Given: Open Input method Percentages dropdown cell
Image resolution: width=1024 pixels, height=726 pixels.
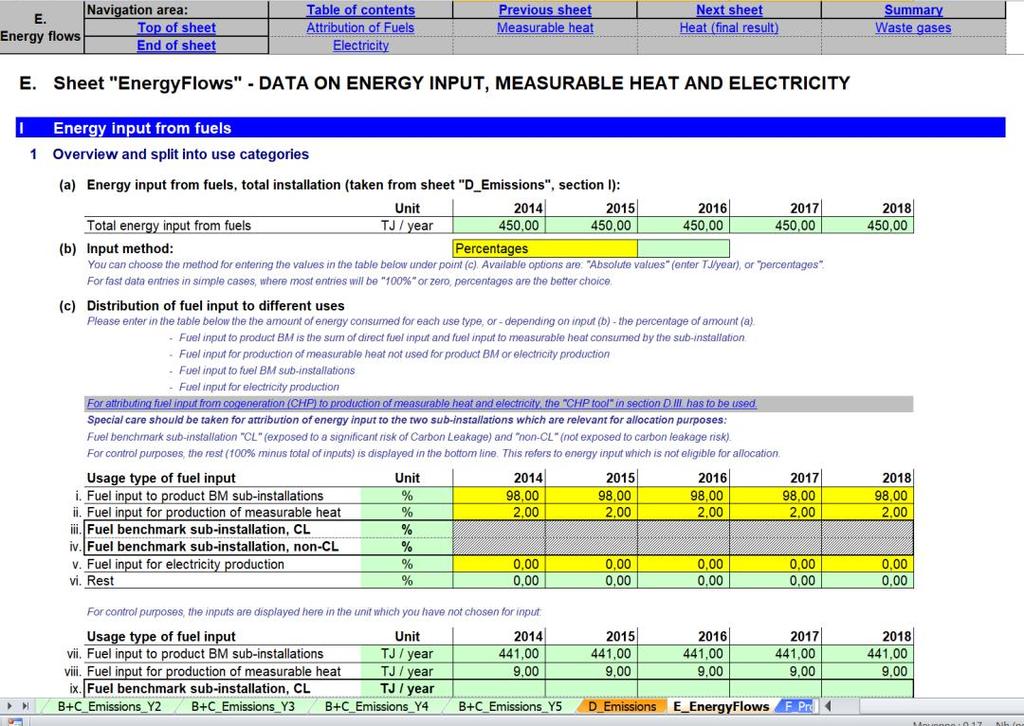Looking at the screenshot, I should tap(545, 248).
